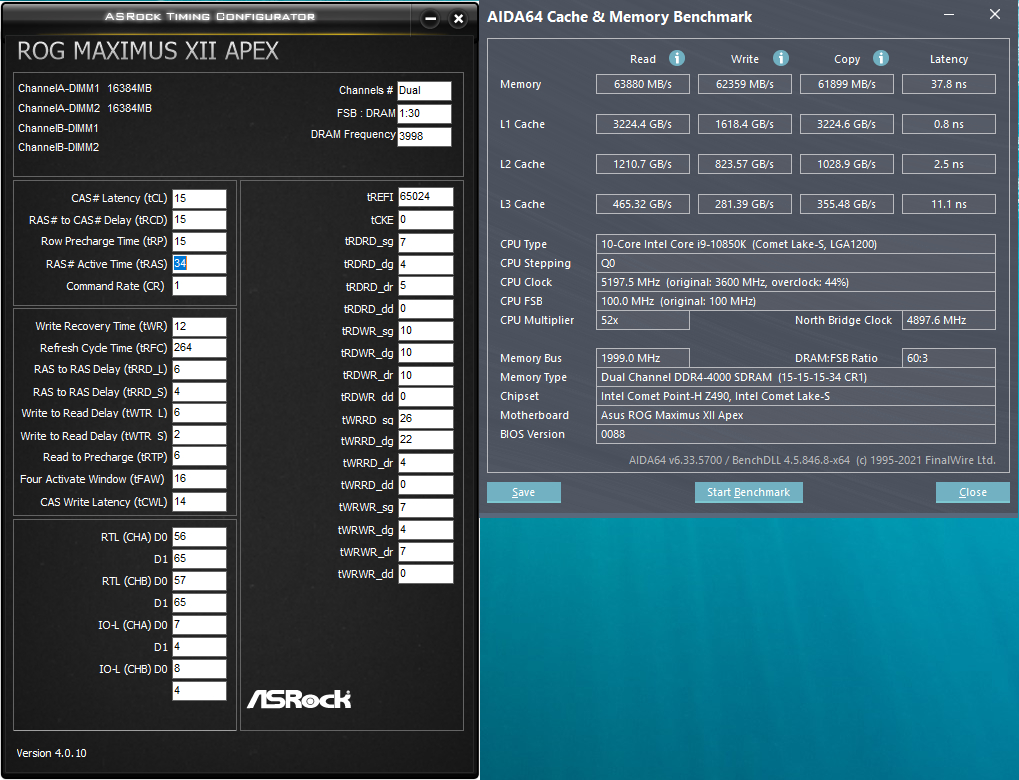This screenshot has height=780, width=1019.
Task: Click the tREFI value field
Action: pyautogui.click(x=425, y=197)
